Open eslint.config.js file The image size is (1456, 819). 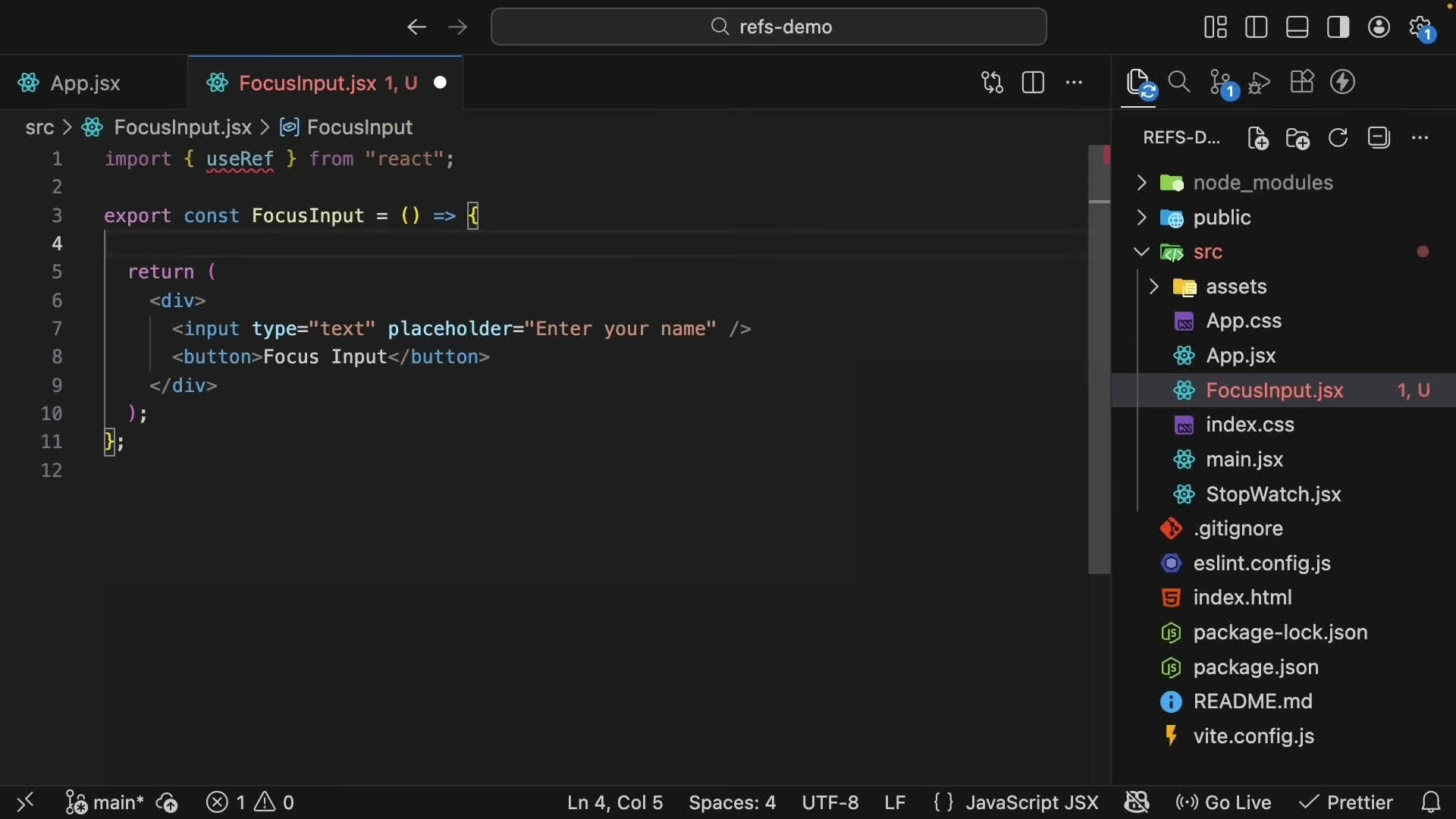coord(1284,563)
